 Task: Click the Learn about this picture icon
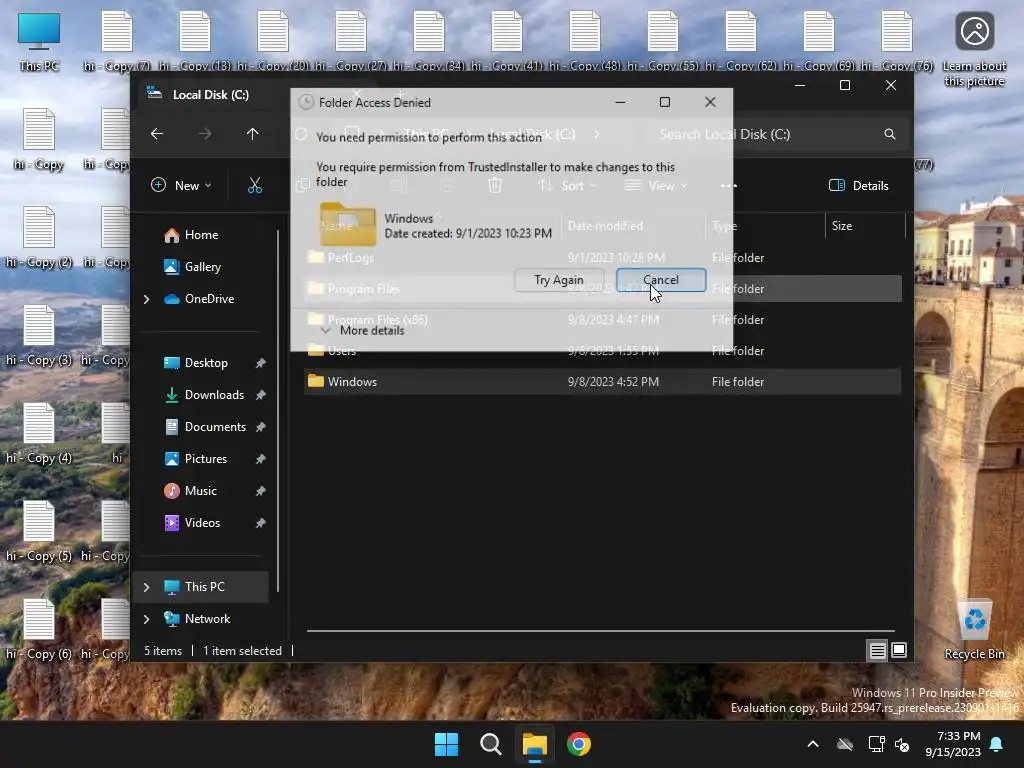click(974, 49)
